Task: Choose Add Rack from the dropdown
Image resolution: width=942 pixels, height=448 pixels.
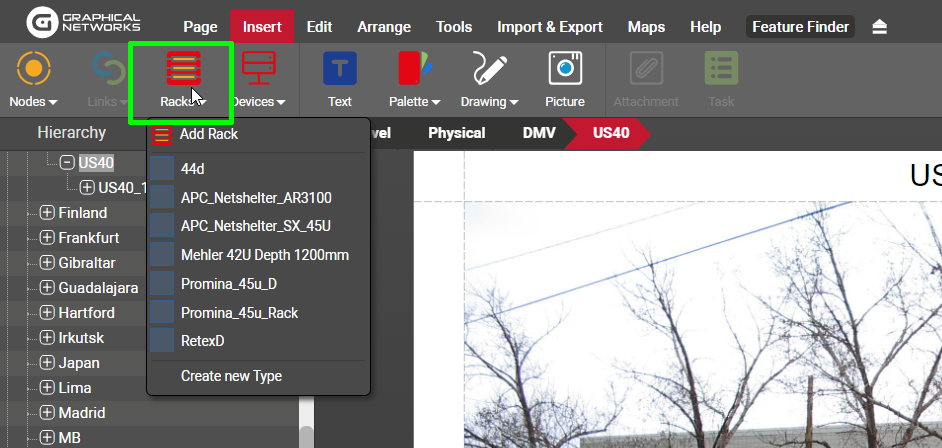Action: tap(209, 134)
